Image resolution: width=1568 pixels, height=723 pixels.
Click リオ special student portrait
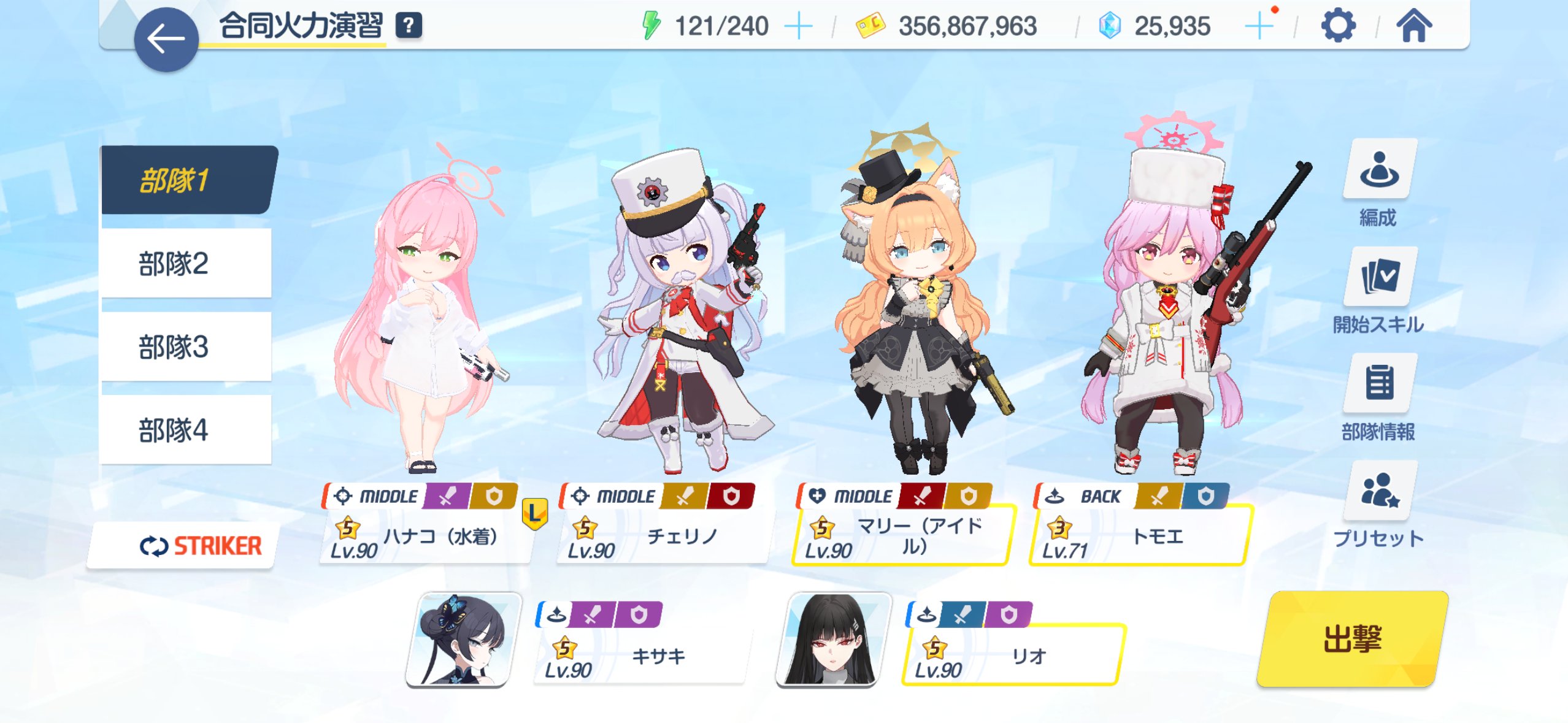point(833,639)
